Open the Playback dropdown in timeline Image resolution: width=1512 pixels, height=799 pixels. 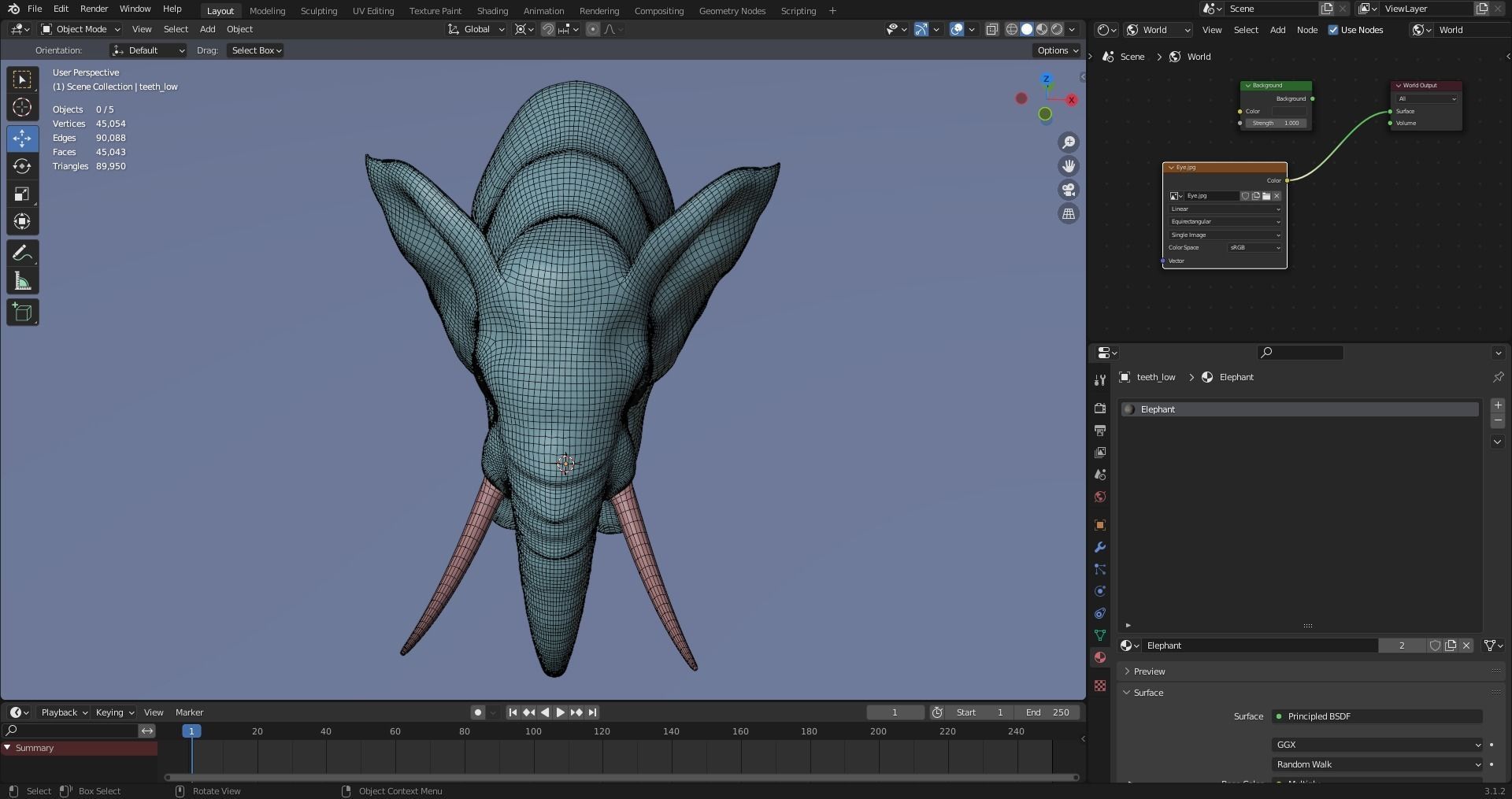pos(64,712)
